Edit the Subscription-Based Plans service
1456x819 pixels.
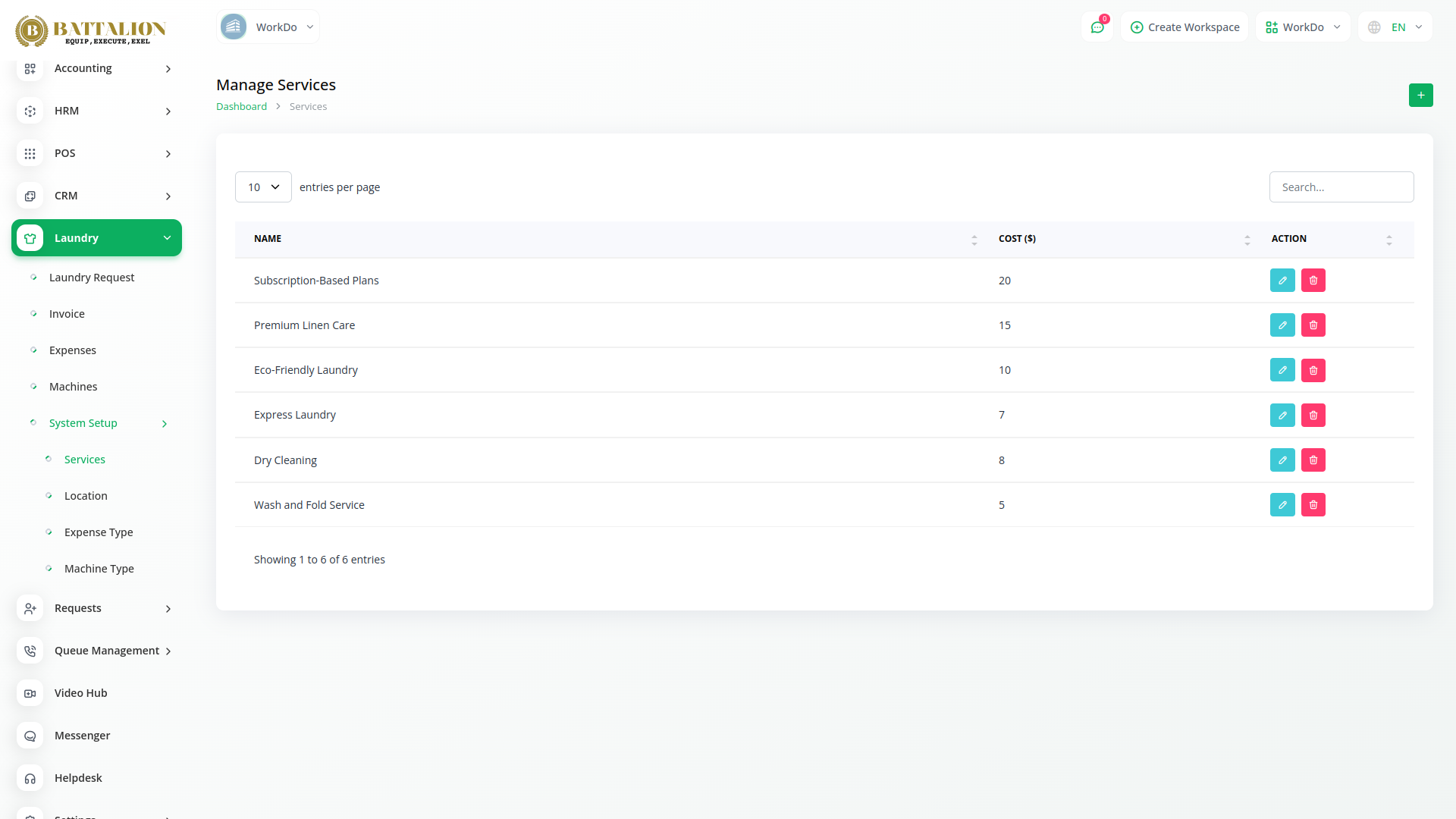[1282, 281]
